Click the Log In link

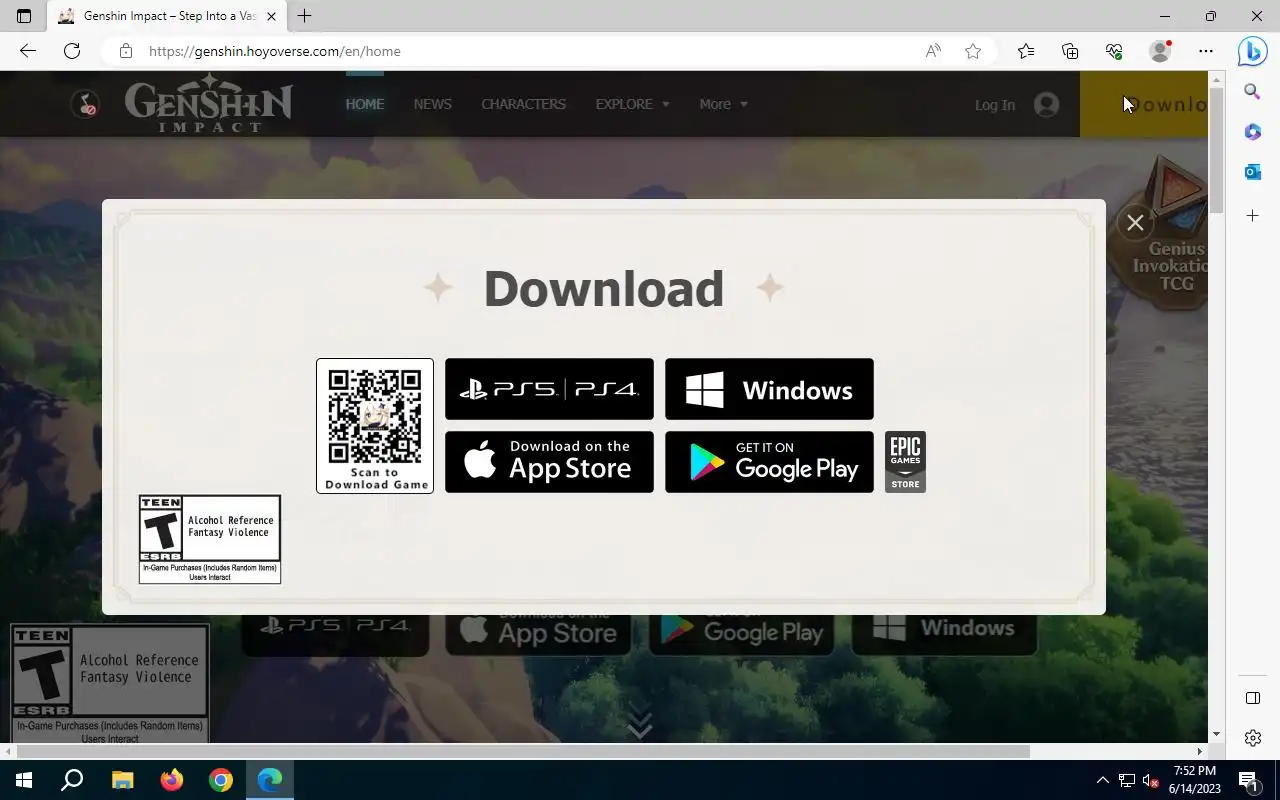pyautogui.click(x=995, y=105)
